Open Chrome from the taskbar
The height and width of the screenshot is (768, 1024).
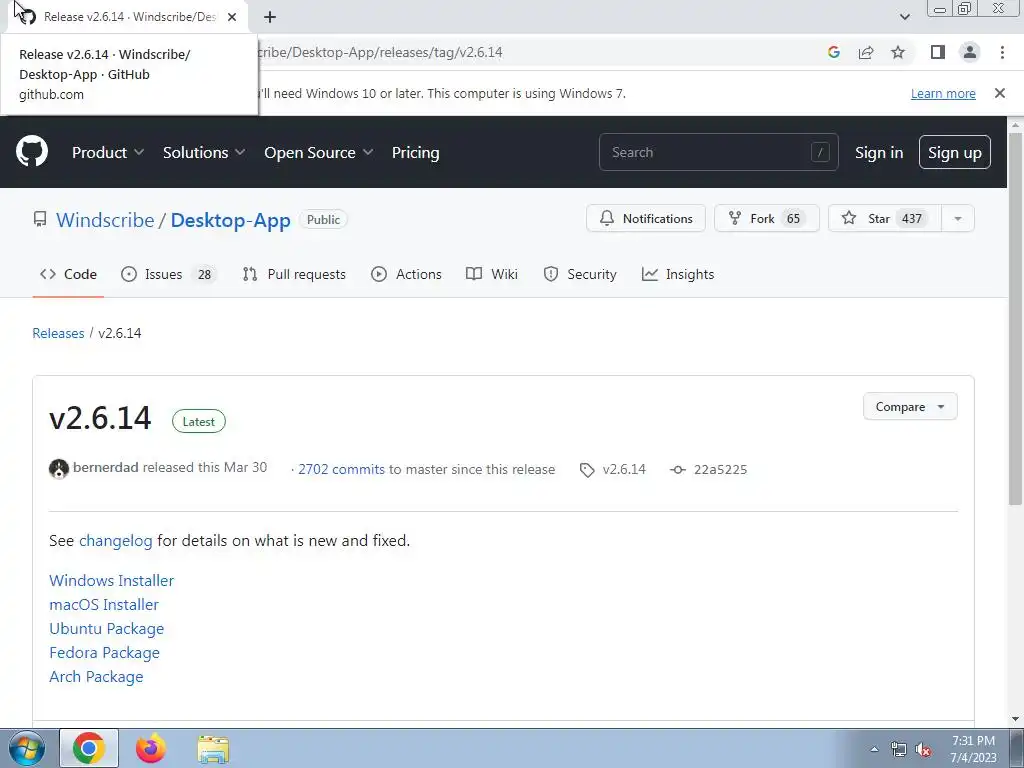coord(89,748)
